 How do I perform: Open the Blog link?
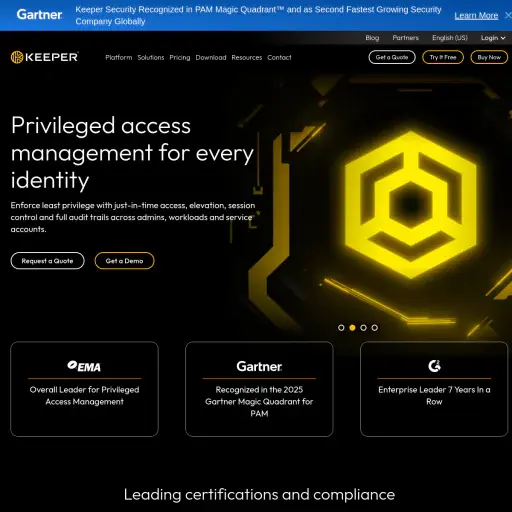pyautogui.click(x=372, y=38)
